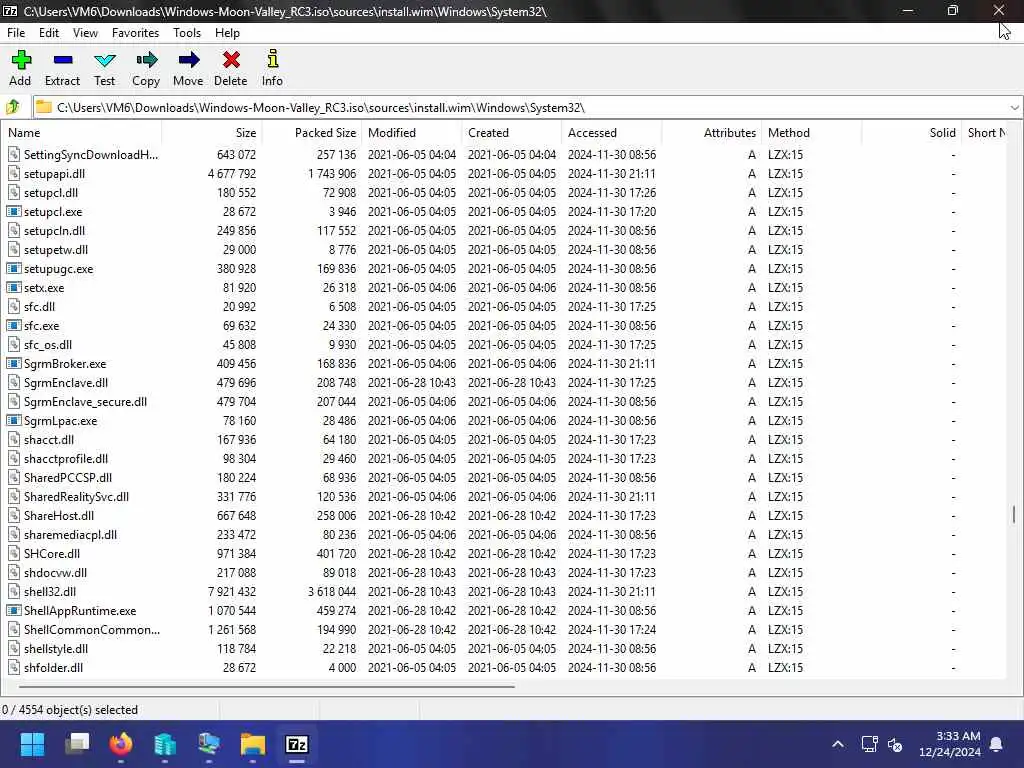Select the SgrmLpac.exe file

click(60, 421)
